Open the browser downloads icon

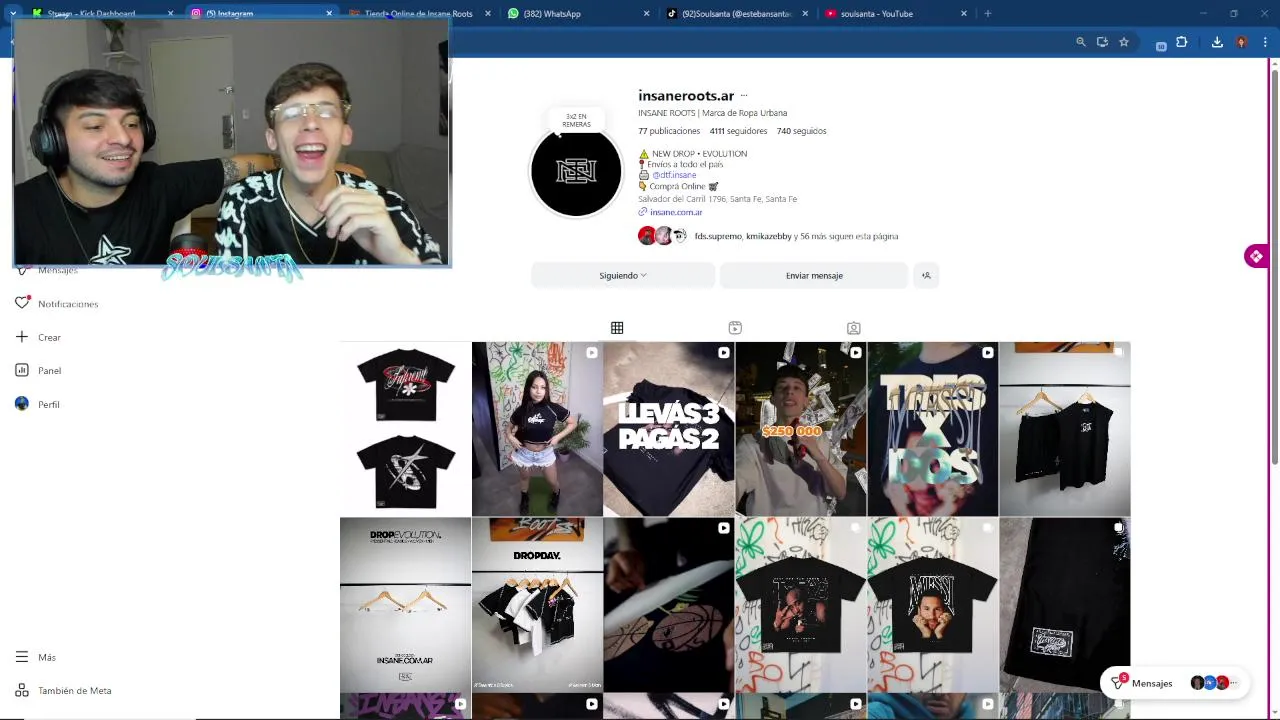(x=1217, y=42)
